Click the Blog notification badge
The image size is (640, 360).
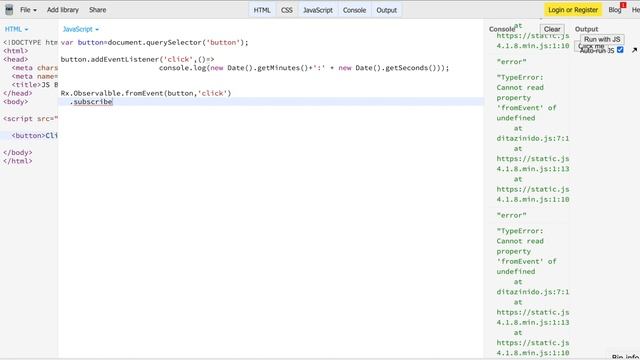click(623, 5)
